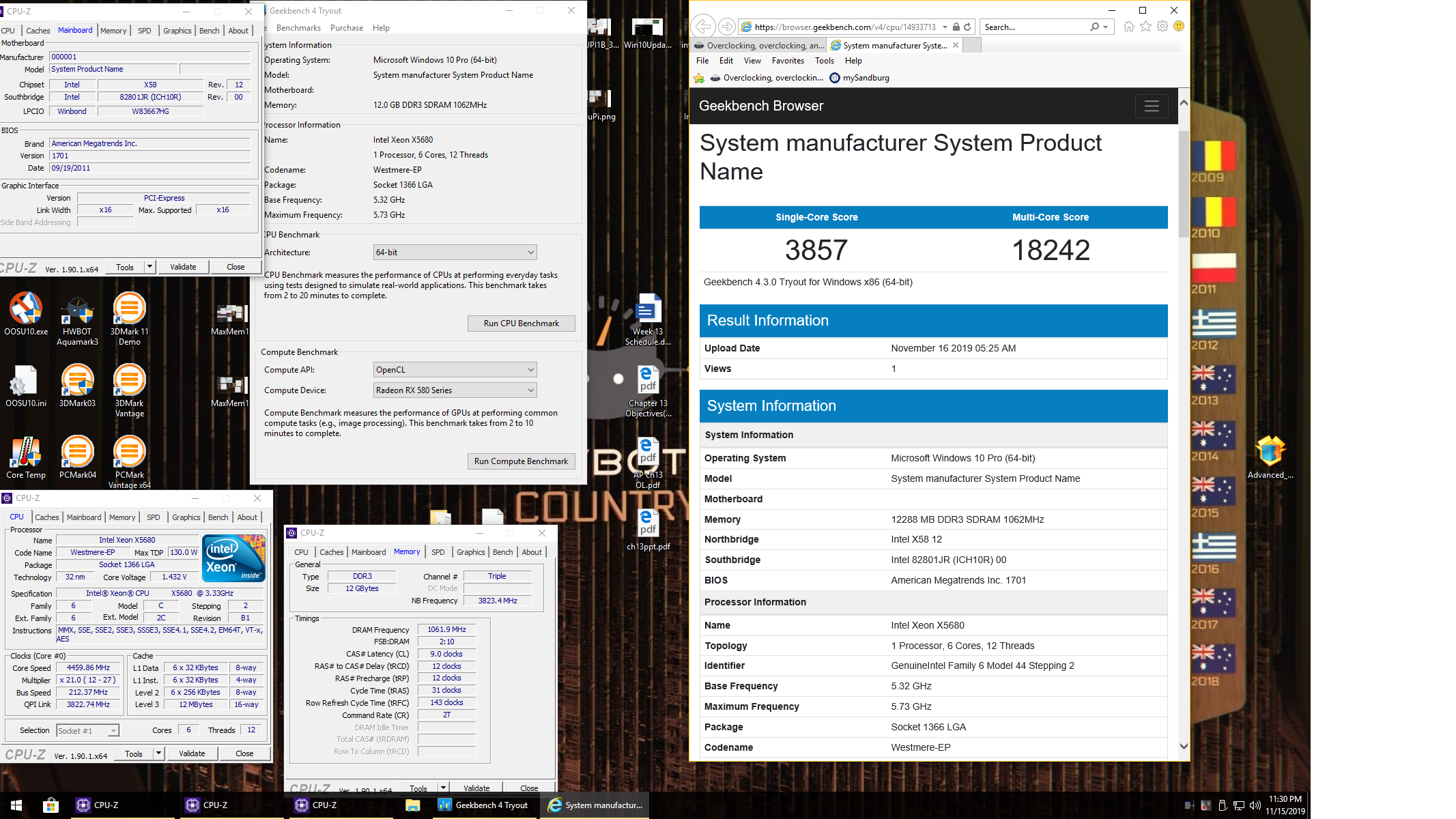Viewport: 1456px width, 819px height.
Task: Click clock date in system tray
Action: coord(1285,805)
